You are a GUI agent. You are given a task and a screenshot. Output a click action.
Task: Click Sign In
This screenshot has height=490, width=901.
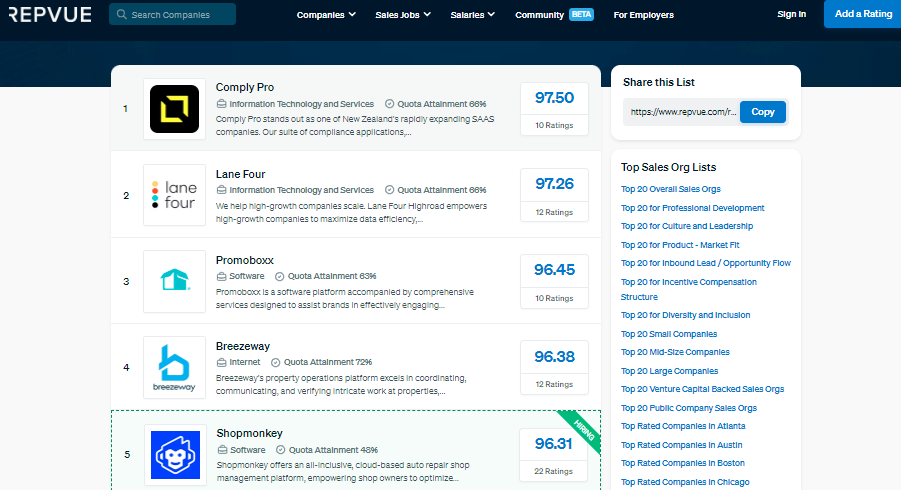click(791, 14)
